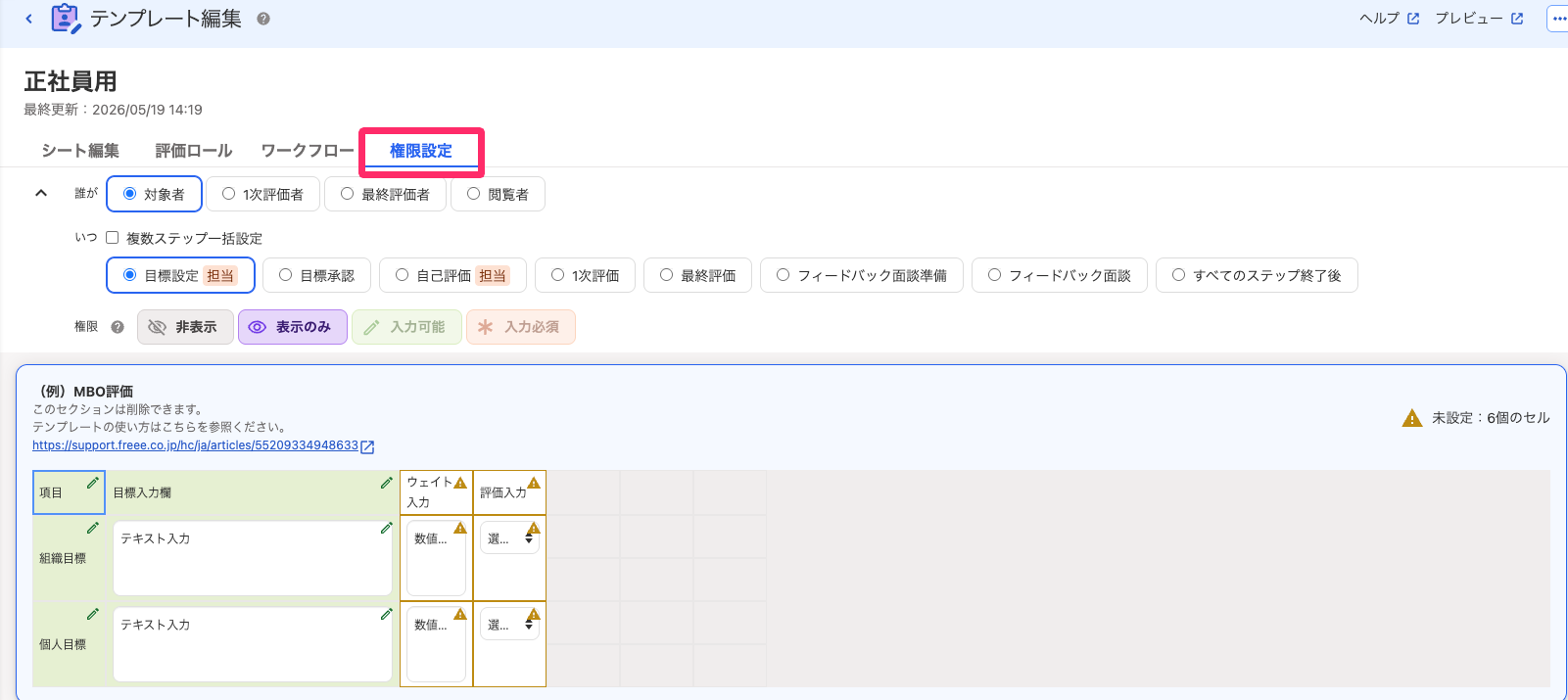Click the template editor clipboard icon

coord(66,19)
